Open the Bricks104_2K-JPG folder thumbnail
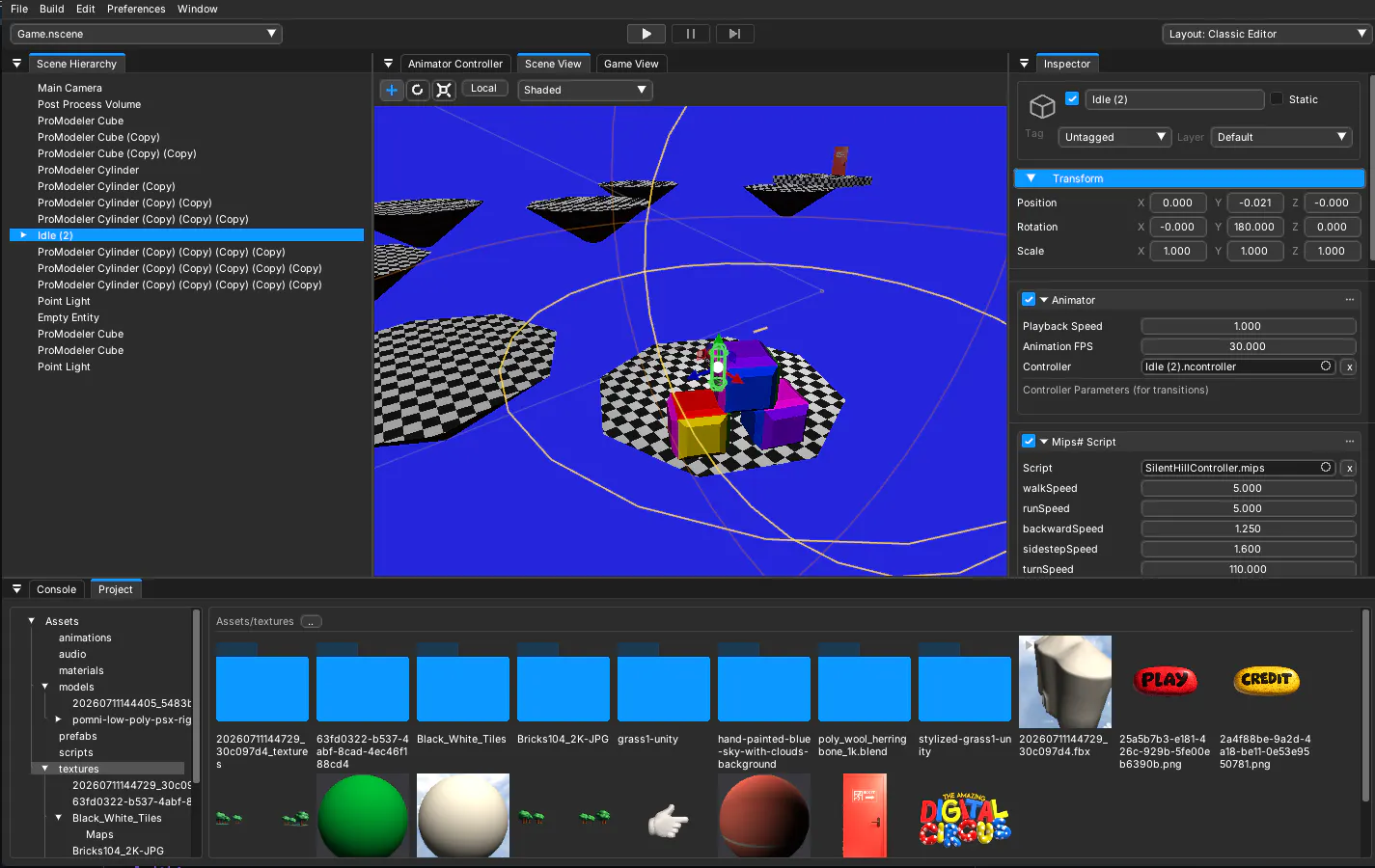Viewport: 1375px width, 868px height. pyautogui.click(x=564, y=683)
